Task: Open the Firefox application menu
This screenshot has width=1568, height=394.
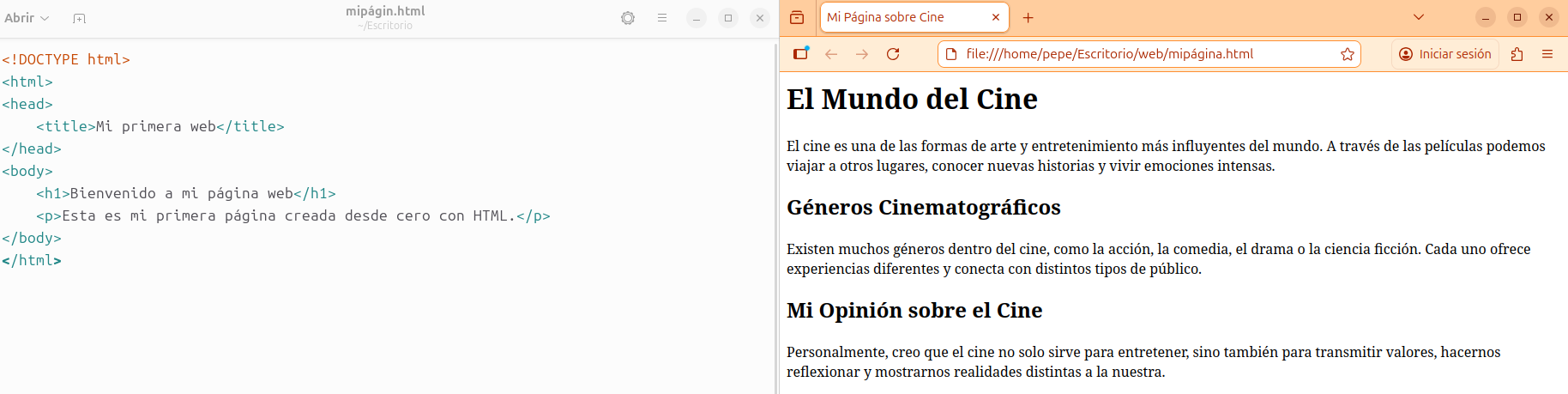Action: 1547,54
